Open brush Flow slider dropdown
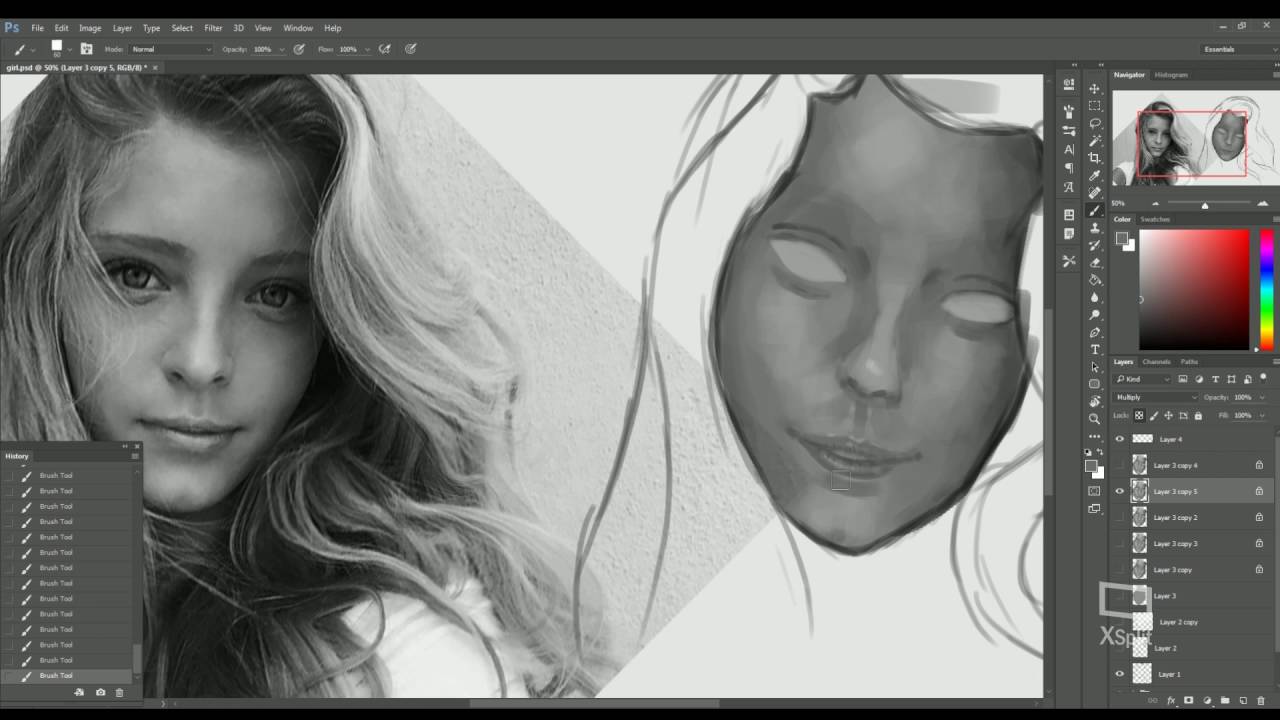1280x720 pixels. [x=367, y=49]
